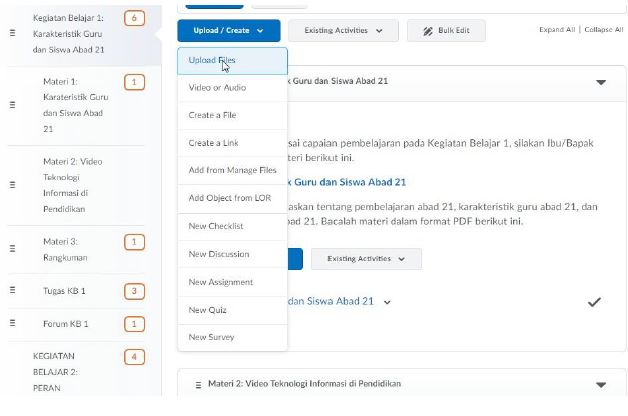The image size is (628, 416).
Task: Select Create a File menu item
Action: 232,115
